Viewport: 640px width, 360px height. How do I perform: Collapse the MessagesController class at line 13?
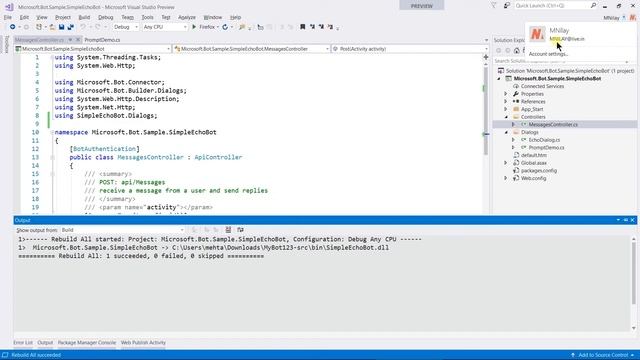(52, 157)
